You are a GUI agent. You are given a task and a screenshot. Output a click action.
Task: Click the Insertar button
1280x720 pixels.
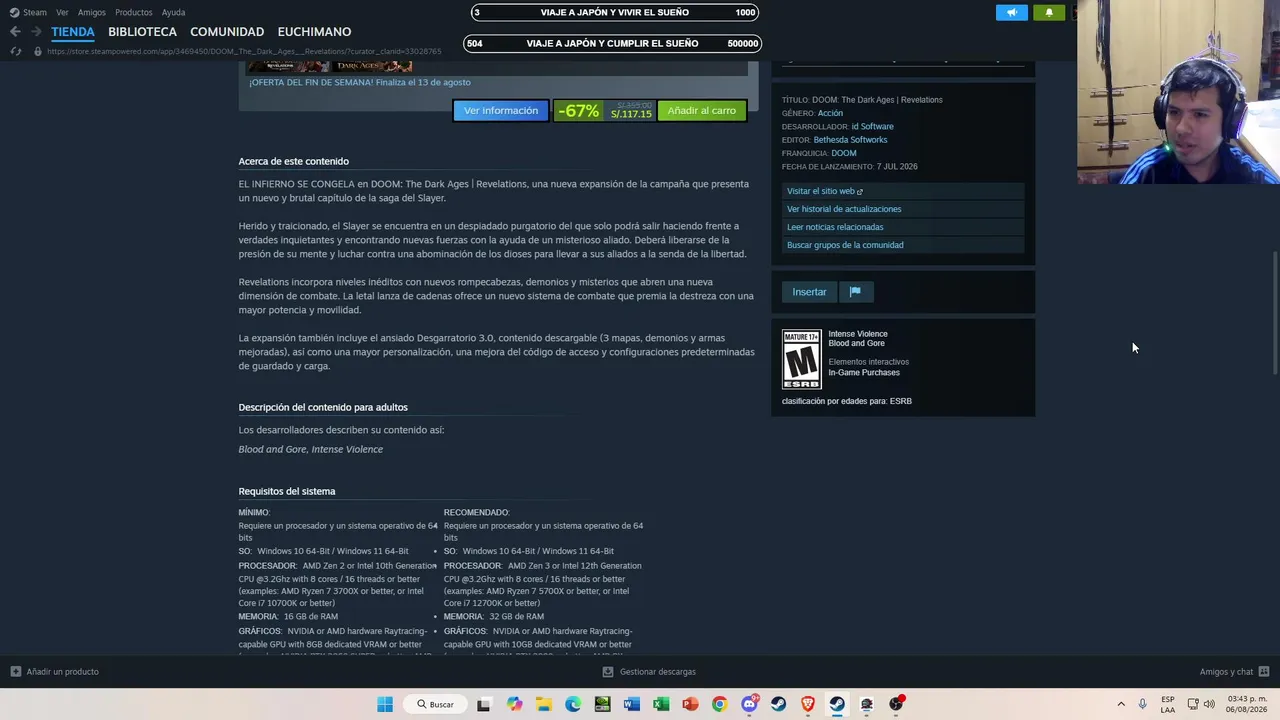pos(809,292)
